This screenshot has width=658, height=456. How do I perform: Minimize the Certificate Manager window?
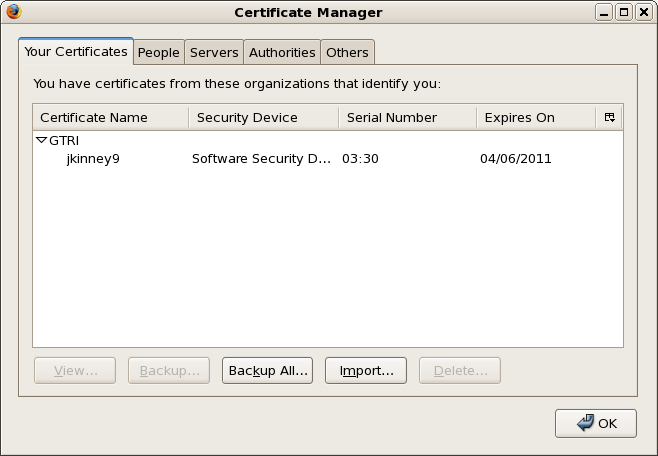pyautogui.click(x=606, y=12)
